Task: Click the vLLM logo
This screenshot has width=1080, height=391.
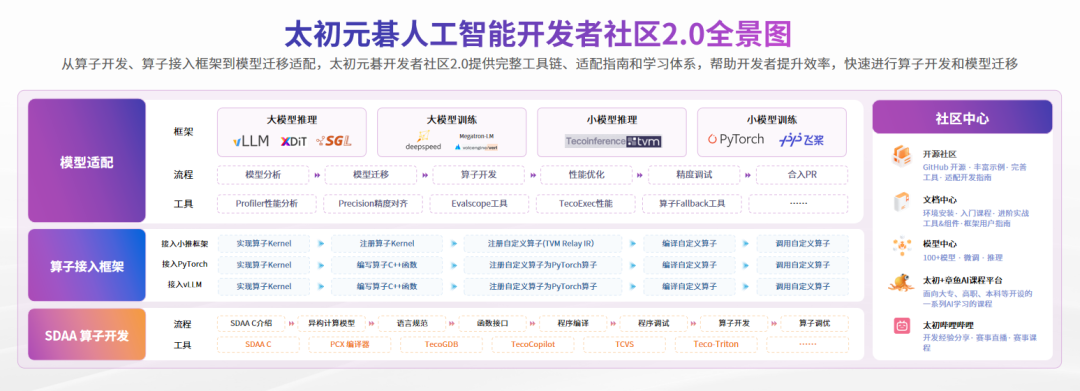Action: (251, 142)
